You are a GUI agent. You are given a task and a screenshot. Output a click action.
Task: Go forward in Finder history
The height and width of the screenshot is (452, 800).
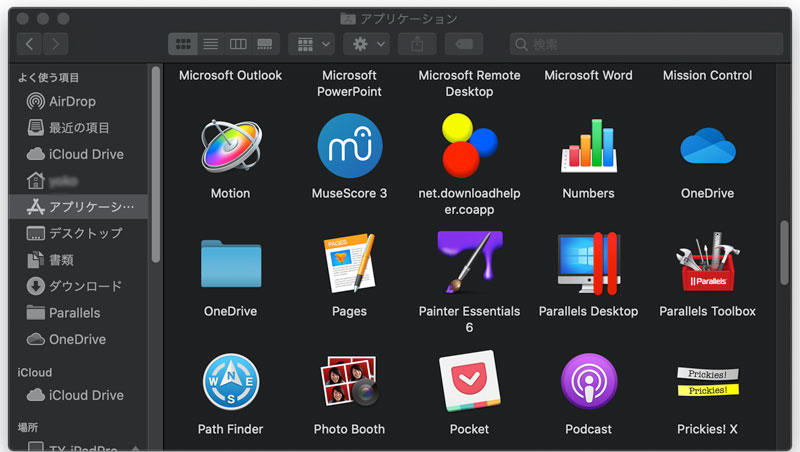[55, 44]
